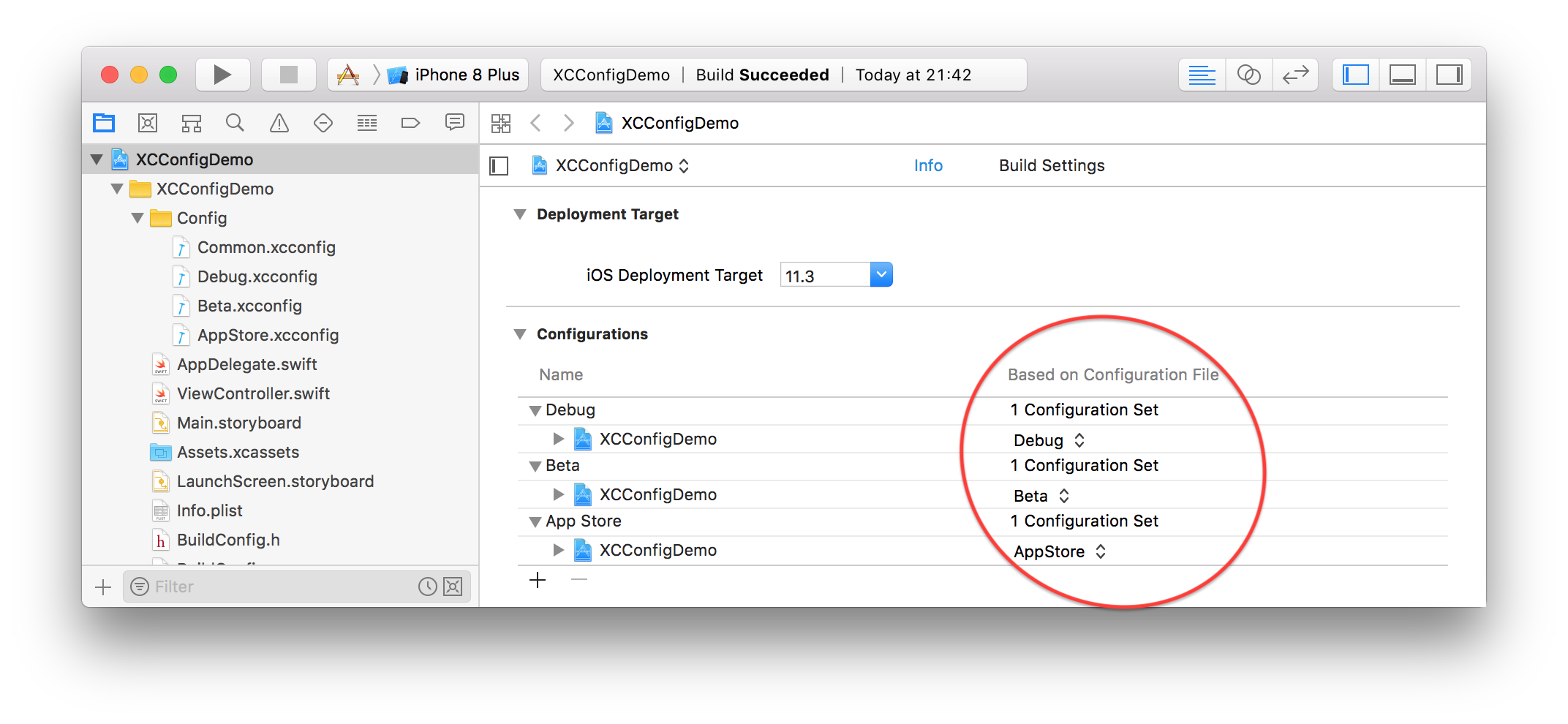This screenshot has width=1568, height=724.
Task: Switch to the Build Settings tab
Action: click(1052, 165)
